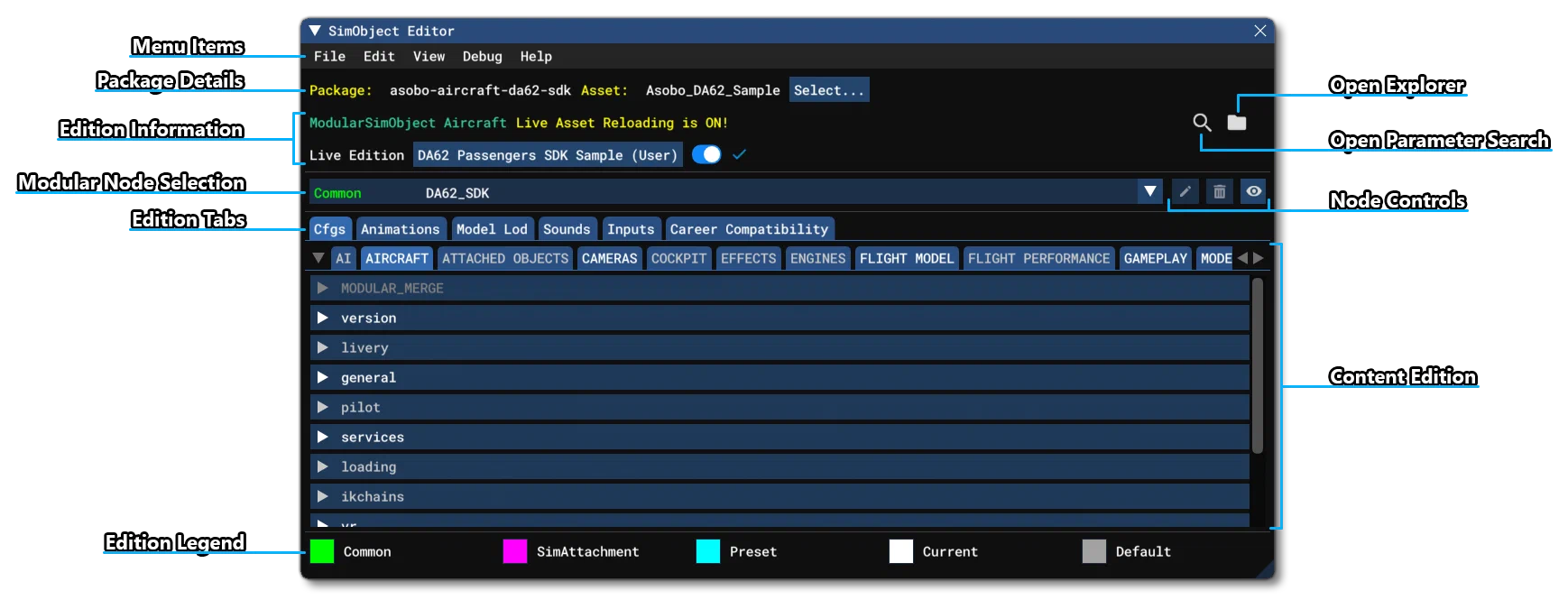Screen dimensions: 1568x600
Task: Expand the version section
Action: [x=779, y=318]
